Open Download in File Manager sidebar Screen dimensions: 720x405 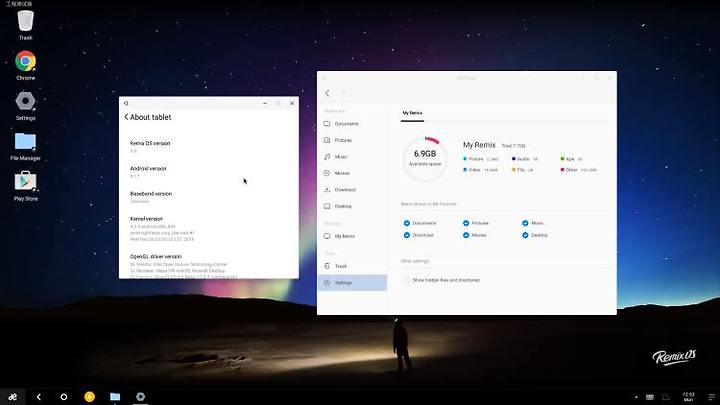point(352,190)
